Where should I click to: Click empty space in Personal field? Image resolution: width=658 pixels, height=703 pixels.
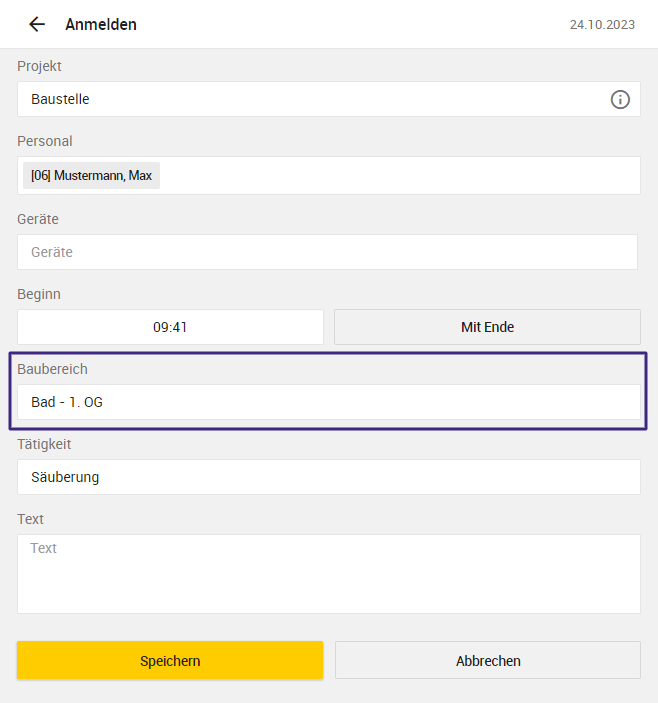click(399, 175)
